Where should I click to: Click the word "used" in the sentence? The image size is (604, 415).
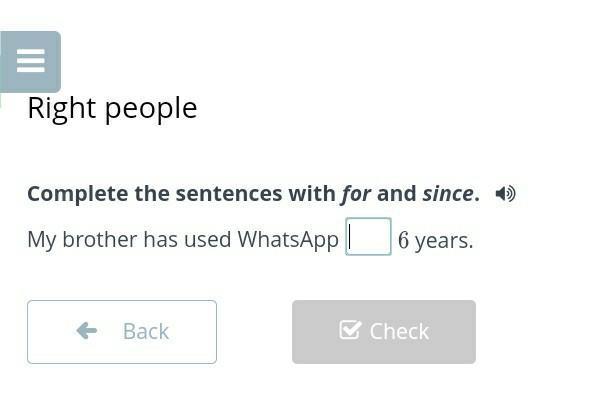click(x=208, y=240)
